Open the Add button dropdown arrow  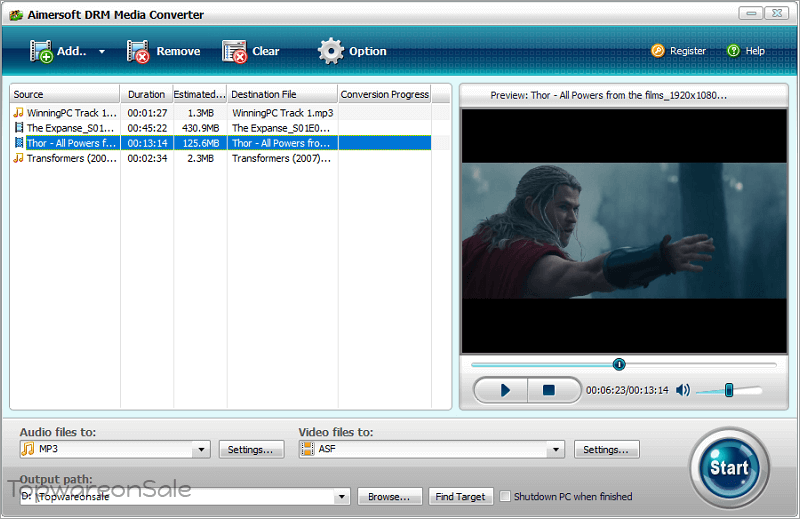pyautogui.click(x=102, y=52)
